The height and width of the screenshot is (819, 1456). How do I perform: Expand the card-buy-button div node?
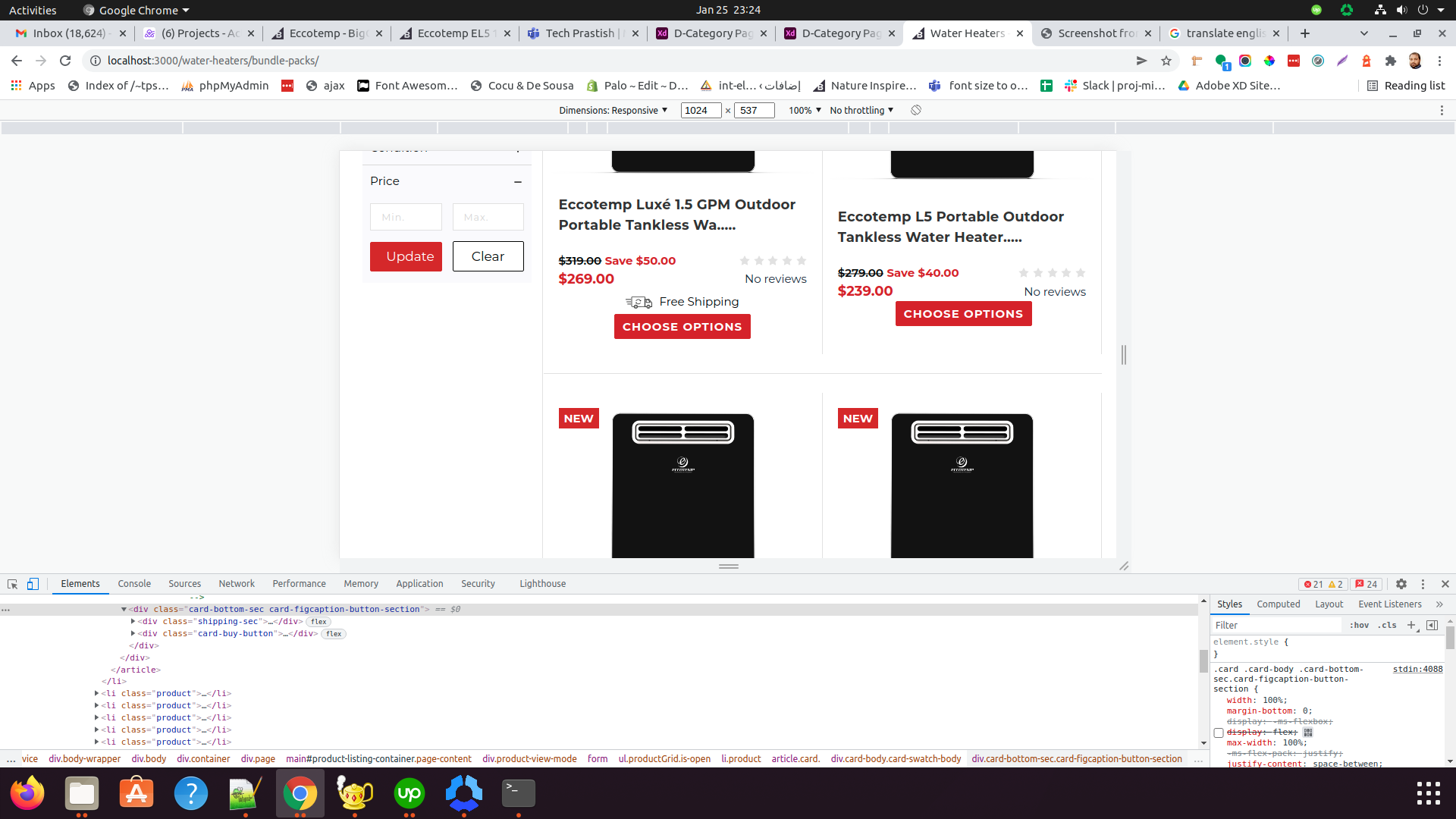point(133,634)
